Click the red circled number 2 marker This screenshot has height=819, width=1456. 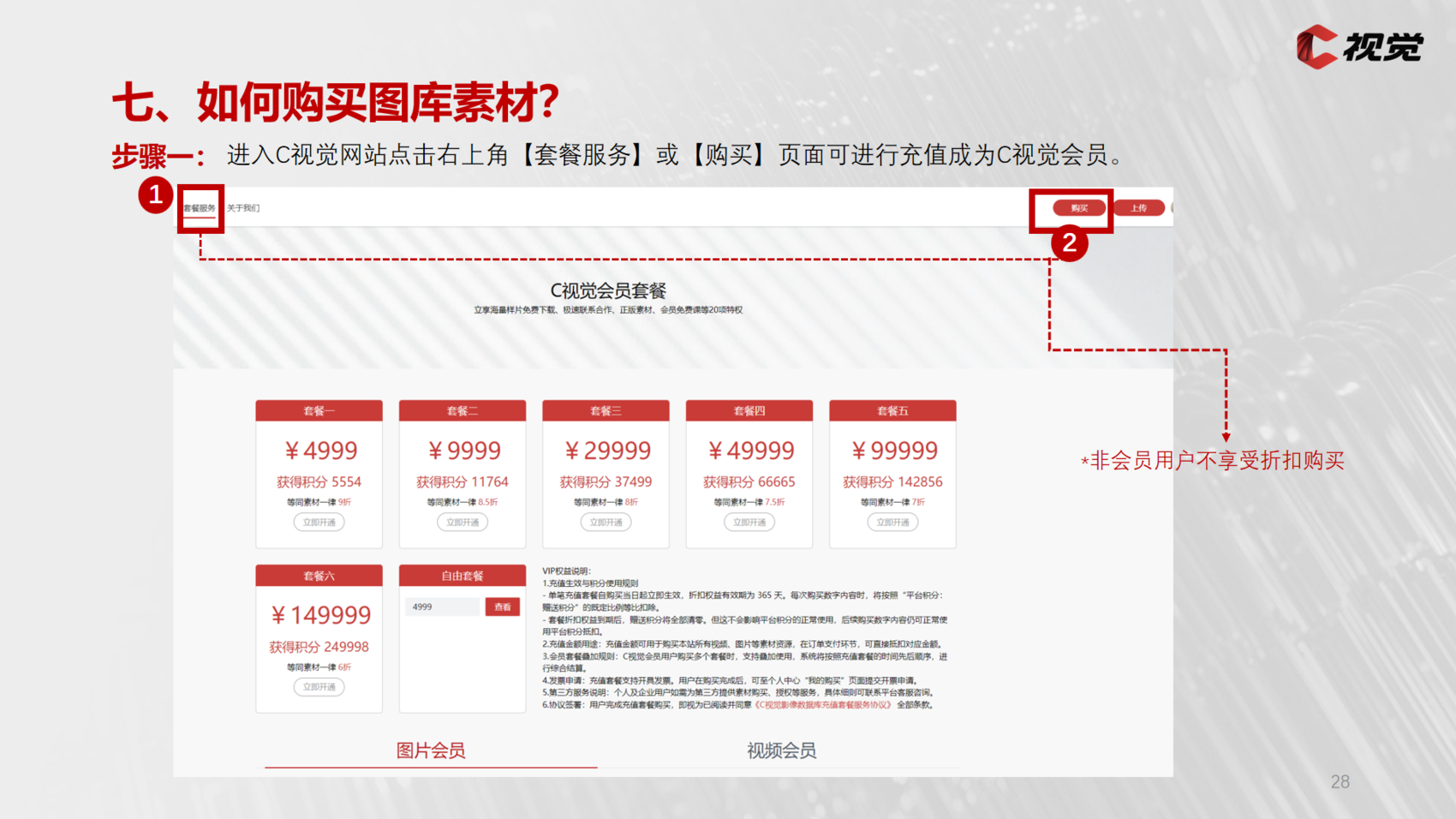click(x=1069, y=244)
